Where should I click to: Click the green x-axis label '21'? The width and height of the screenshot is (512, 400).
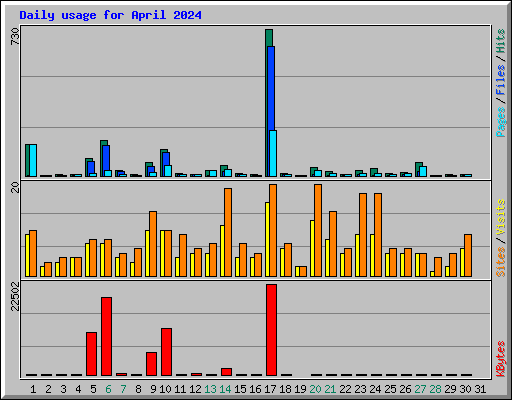330,389
